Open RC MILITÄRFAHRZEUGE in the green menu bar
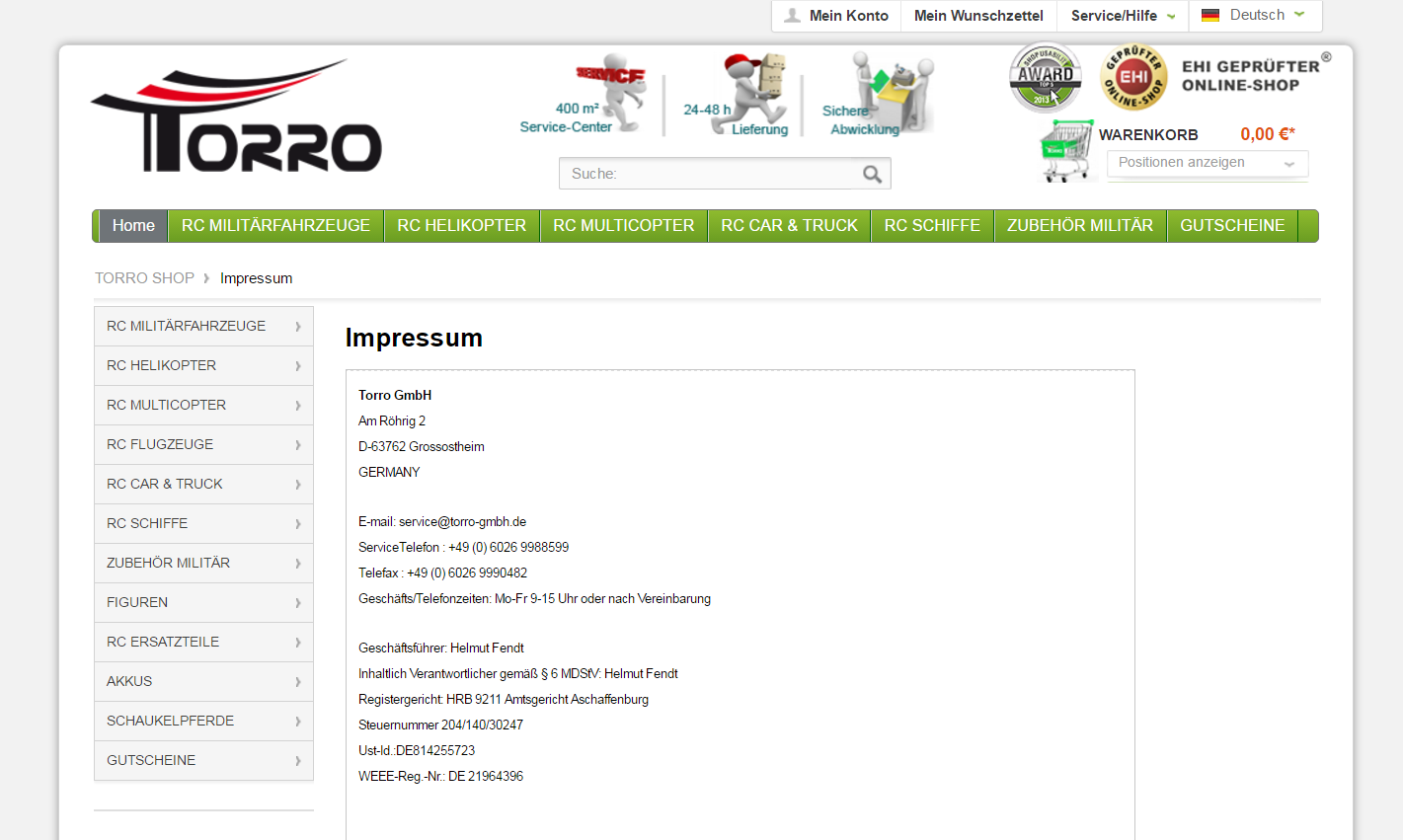 click(x=275, y=226)
